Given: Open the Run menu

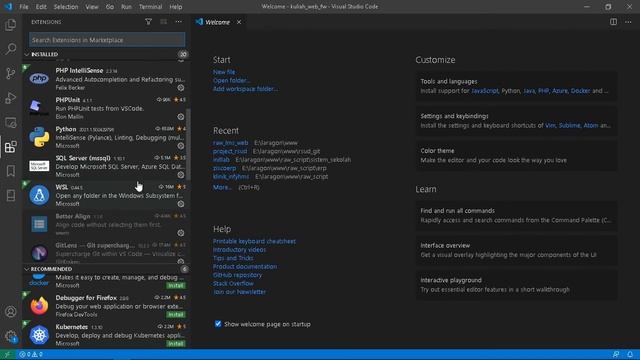Looking at the screenshot, I should (127, 7).
